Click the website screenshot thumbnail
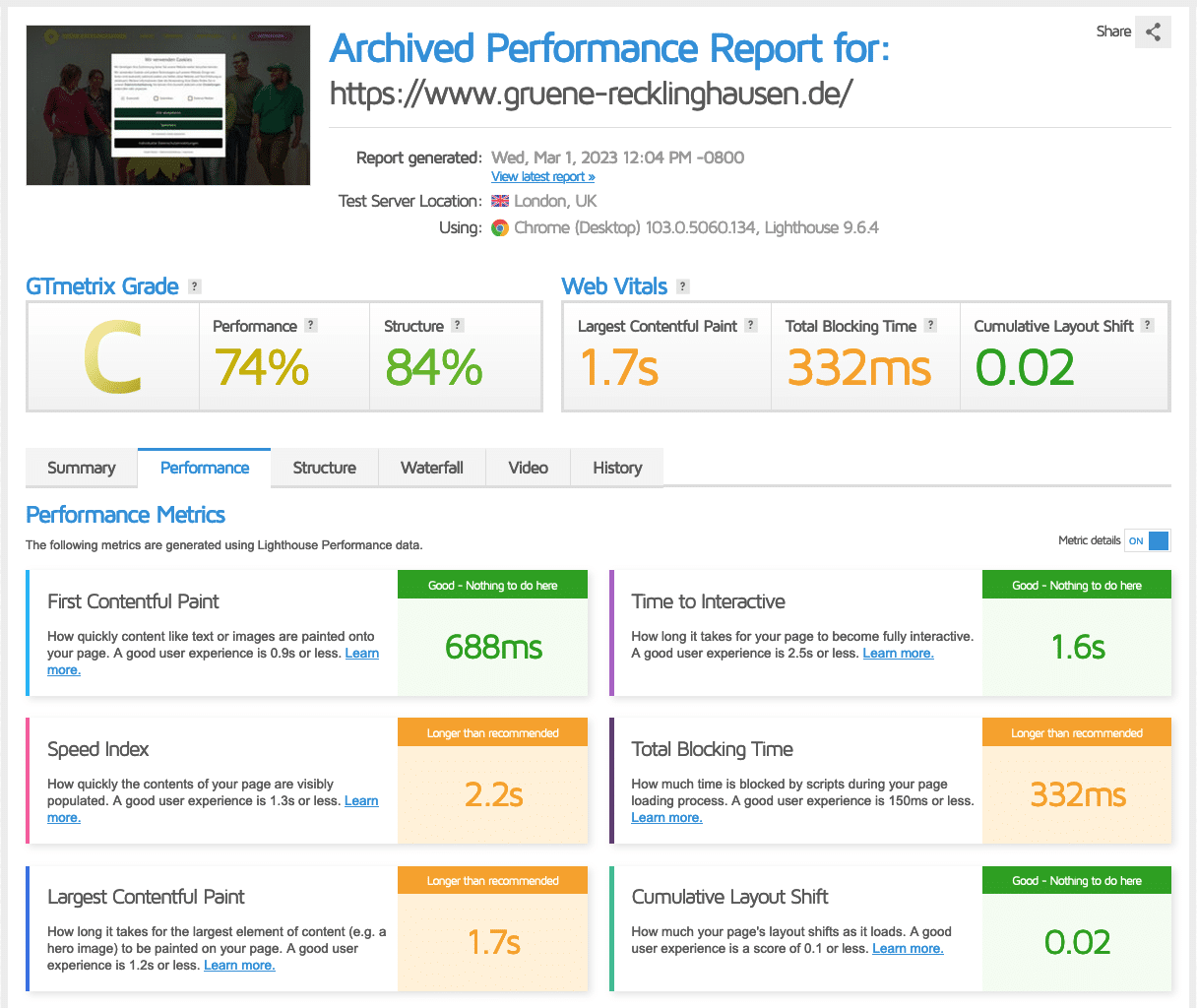Viewport: 1197px width, 1008px height. tap(168, 105)
